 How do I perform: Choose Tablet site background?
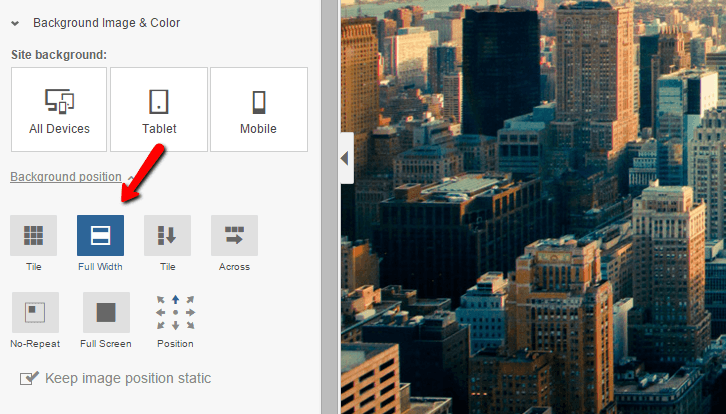[x=159, y=109]
